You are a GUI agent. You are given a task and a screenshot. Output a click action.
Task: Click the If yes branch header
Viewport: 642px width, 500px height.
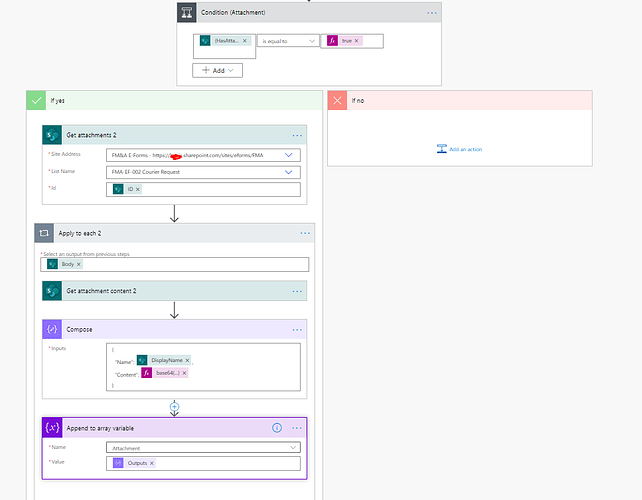click(x=174, y=100)
